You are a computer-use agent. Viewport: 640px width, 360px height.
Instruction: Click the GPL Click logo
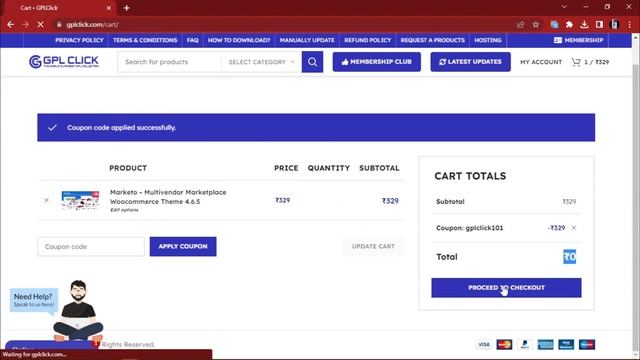(64, 62)
